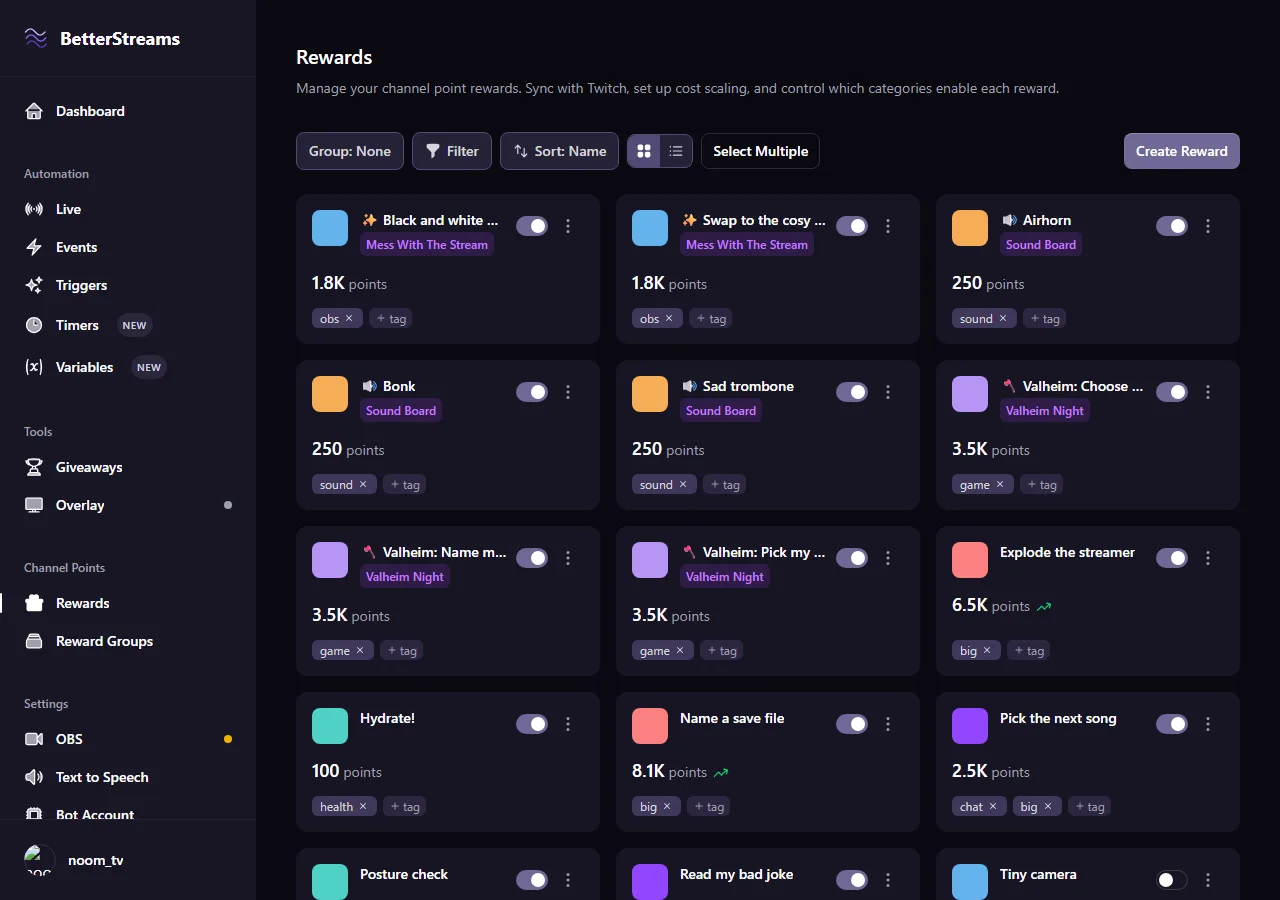This screenshot has width=1280, height=900.
Task: Click the cost scaling trend icon on Explode the streamer
Action: (1044, 607)
